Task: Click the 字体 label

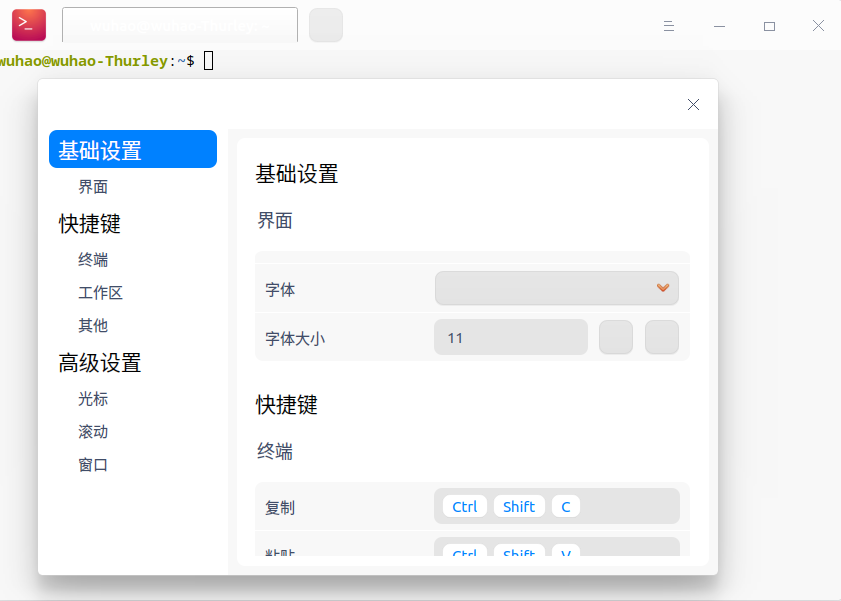Action: click(x=280, y=290)
